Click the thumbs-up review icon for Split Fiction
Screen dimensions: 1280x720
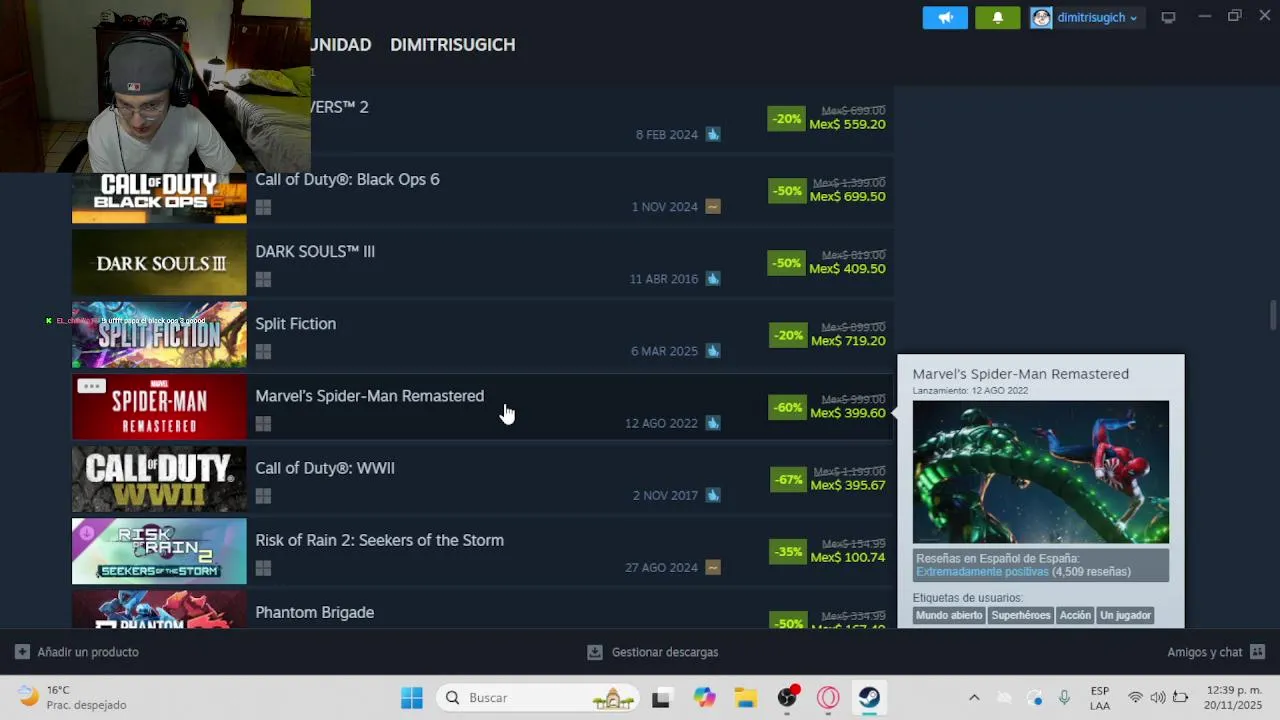coord(713,350)
